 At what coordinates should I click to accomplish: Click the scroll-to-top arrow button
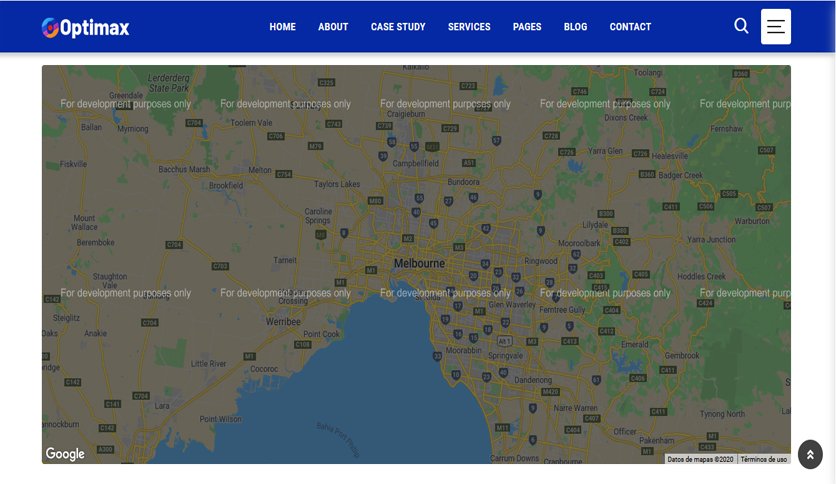[810, 454]
